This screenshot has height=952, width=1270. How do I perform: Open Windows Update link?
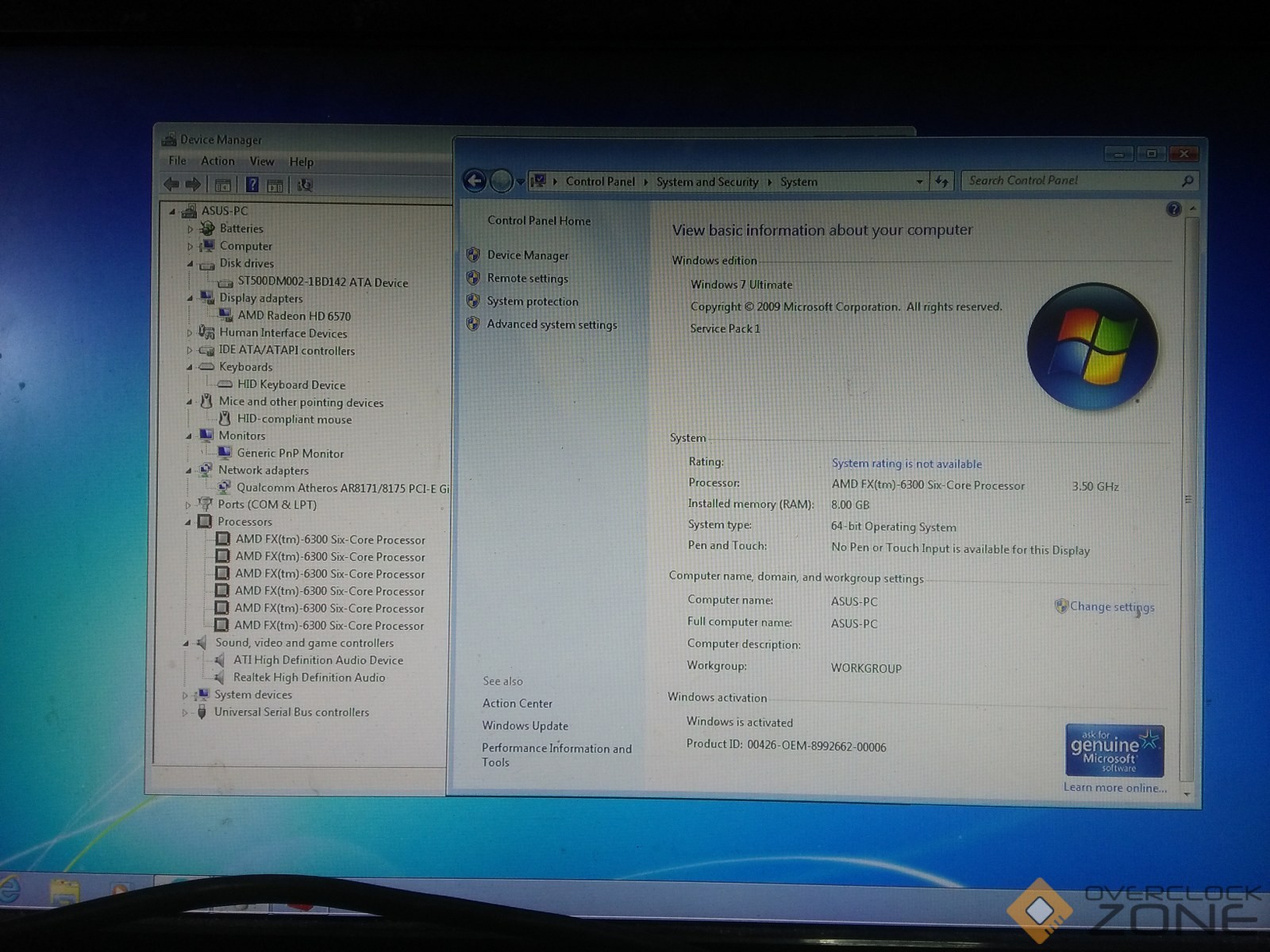[525, 725]
